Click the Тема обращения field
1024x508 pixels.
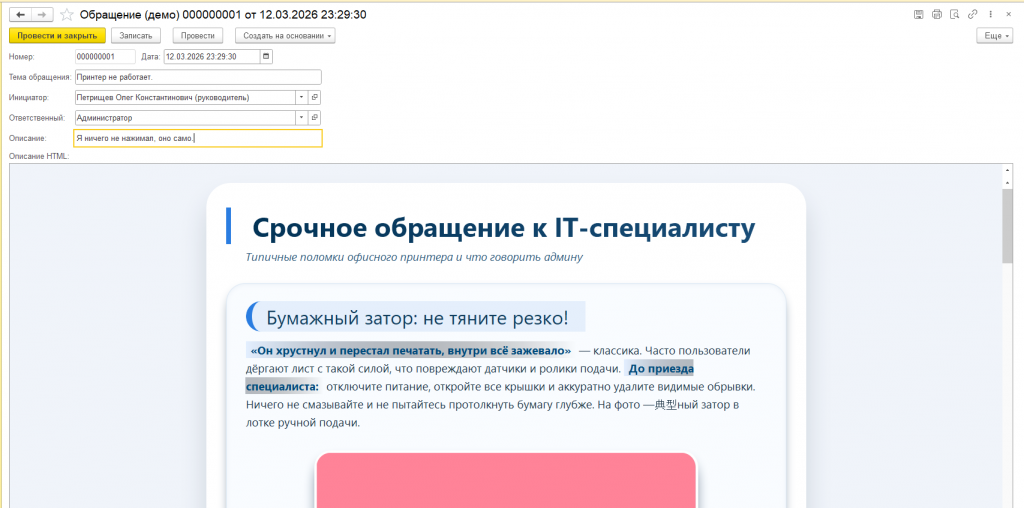(198, 77)
